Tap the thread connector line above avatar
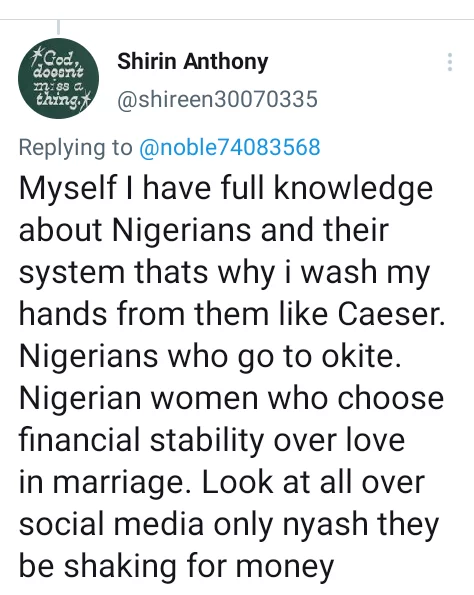Screen dimensions: 474x595 point(58,27)
